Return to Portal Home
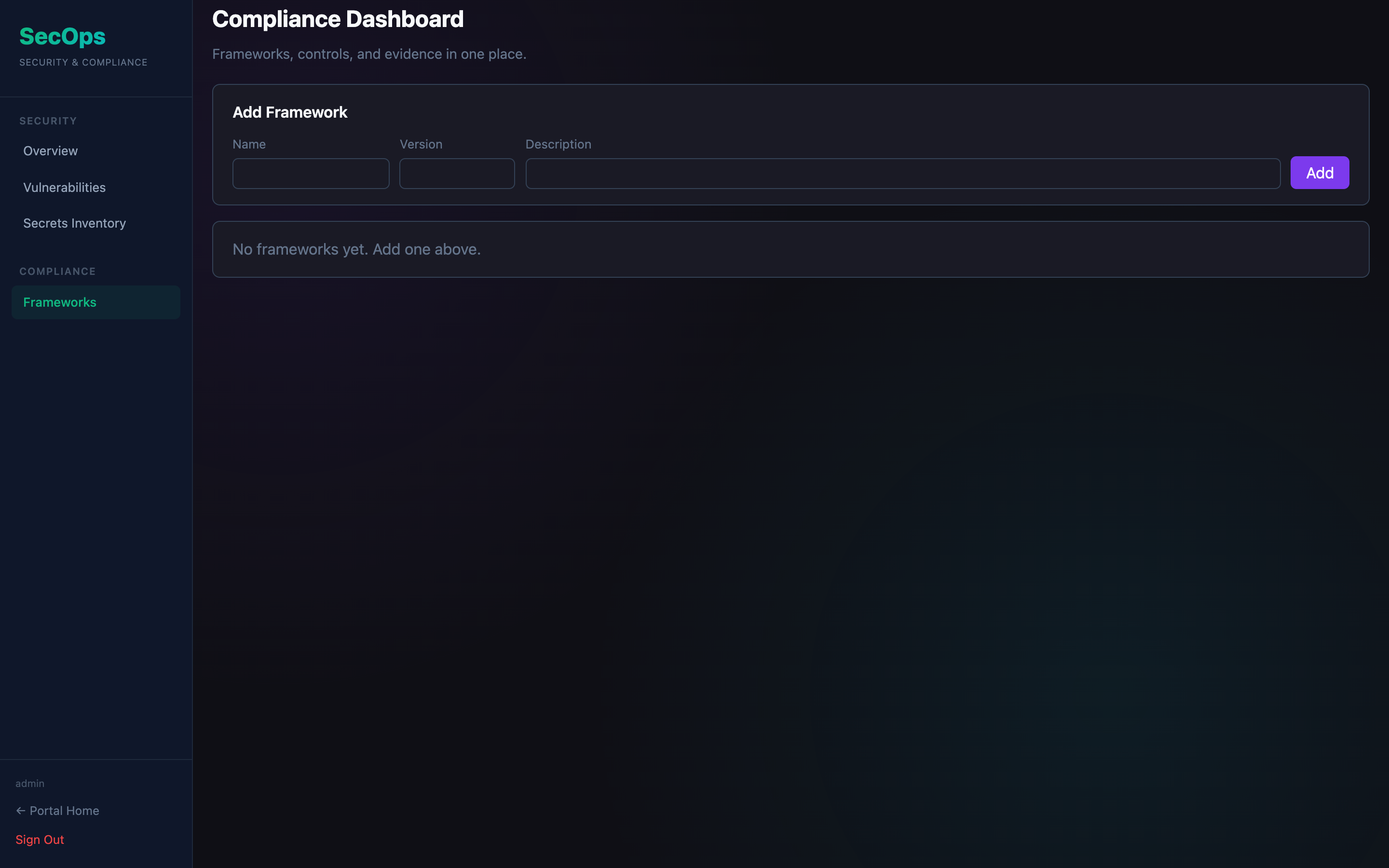1389x868 pixels. point(64,811)
